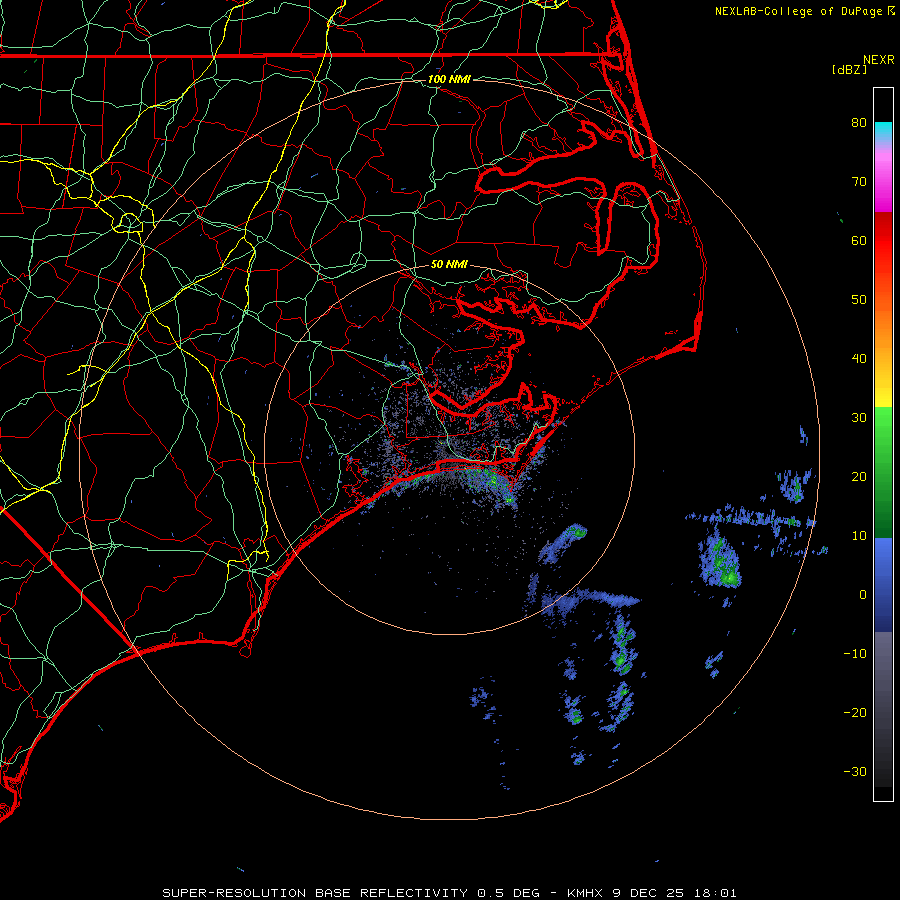Click the 0.5 DEG elevation text
Screen dimensions: 900x900
[509, 893]
